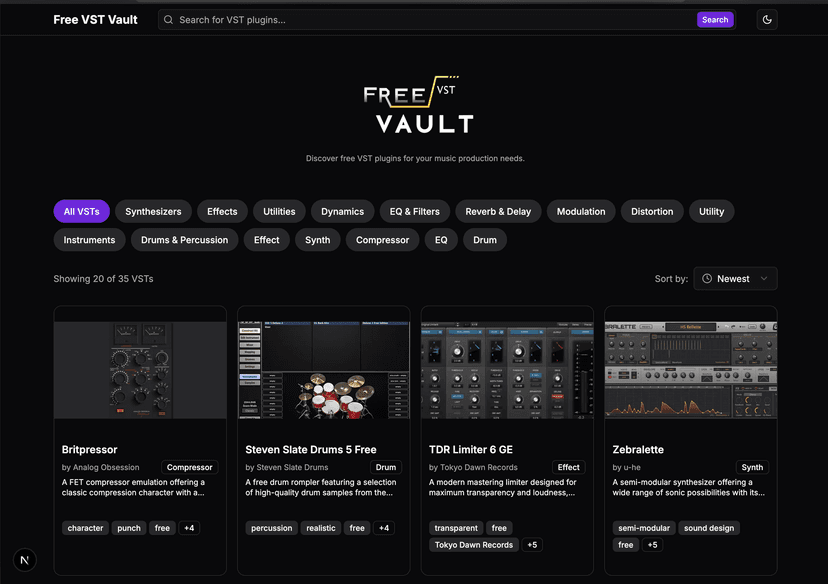The height and width of the screenshot is (584, 828).
Task: Select the EQ filter chip
Action: pos(441,240)
